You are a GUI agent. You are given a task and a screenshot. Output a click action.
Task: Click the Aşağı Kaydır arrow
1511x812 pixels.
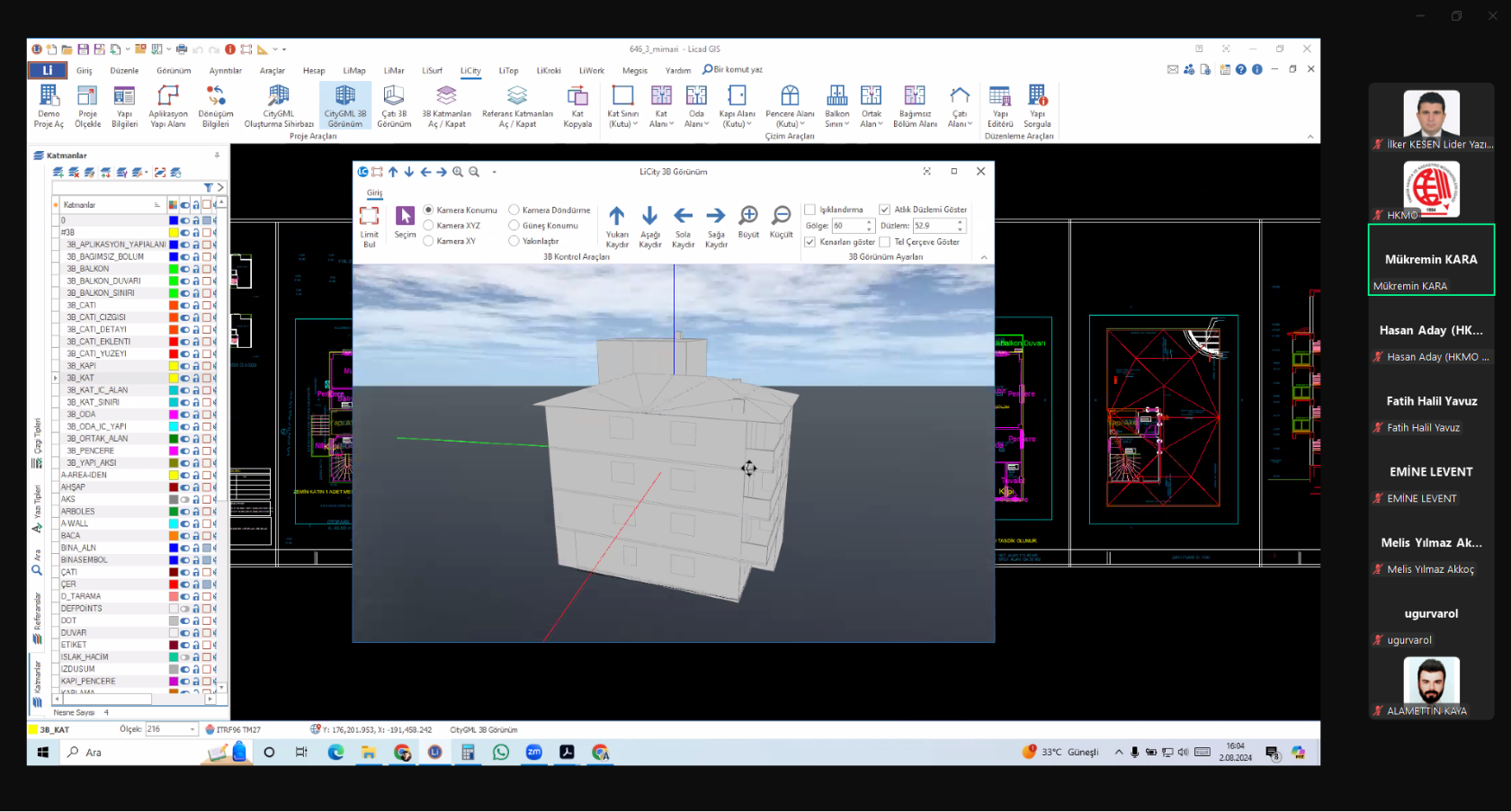click(650, 226)
